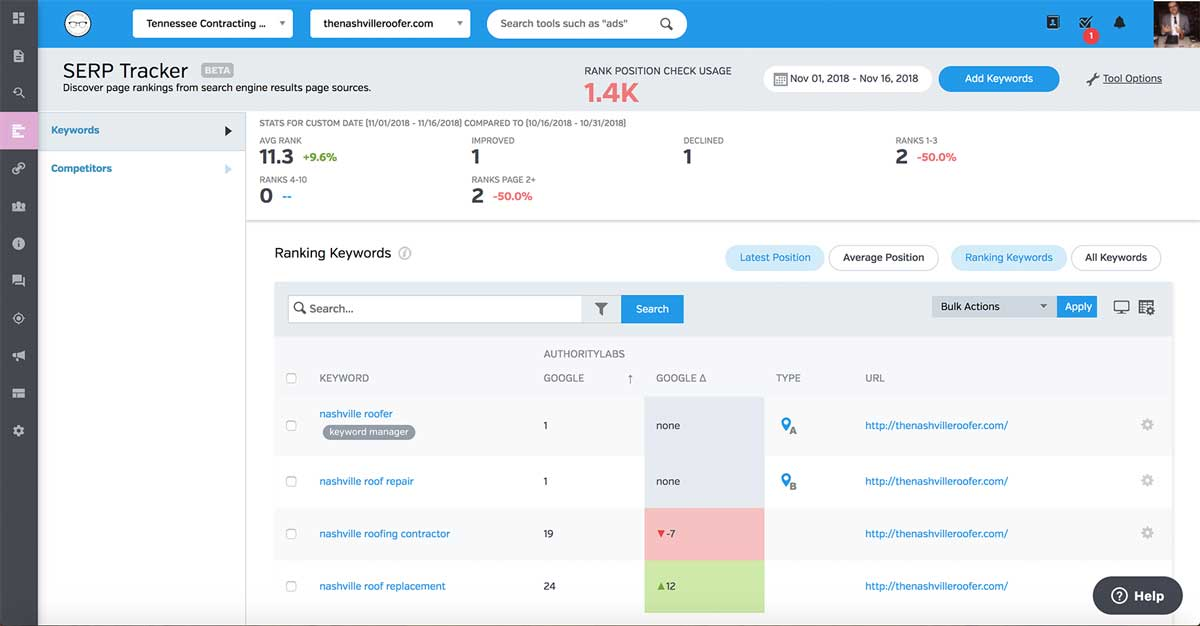
Task: Open the thenashvilleroofer.com domain dropdown
Action: click(390, 23)
